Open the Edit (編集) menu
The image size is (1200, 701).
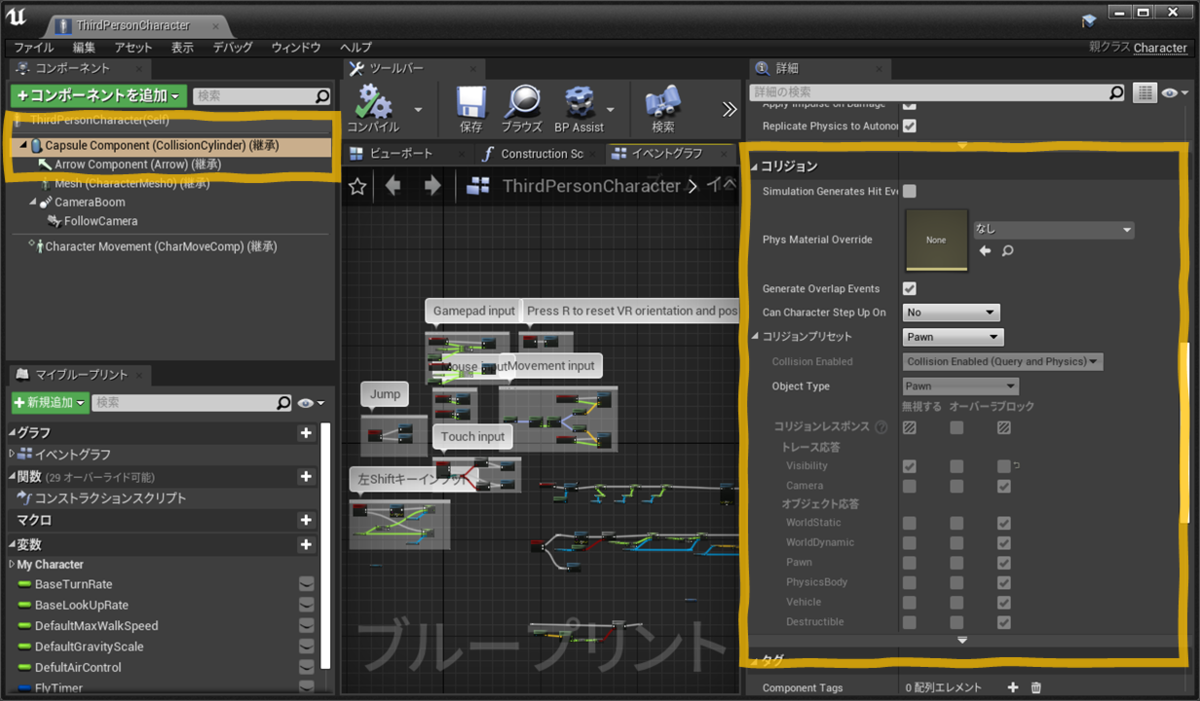pyautogui.click(x=84, y=47)
